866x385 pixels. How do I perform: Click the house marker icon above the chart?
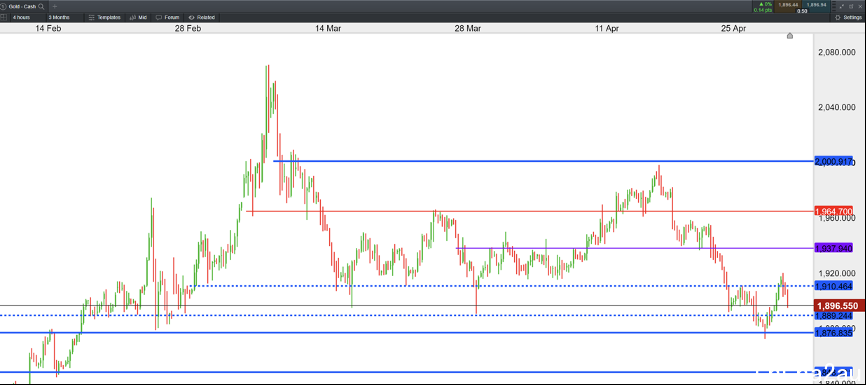(790, 36)
